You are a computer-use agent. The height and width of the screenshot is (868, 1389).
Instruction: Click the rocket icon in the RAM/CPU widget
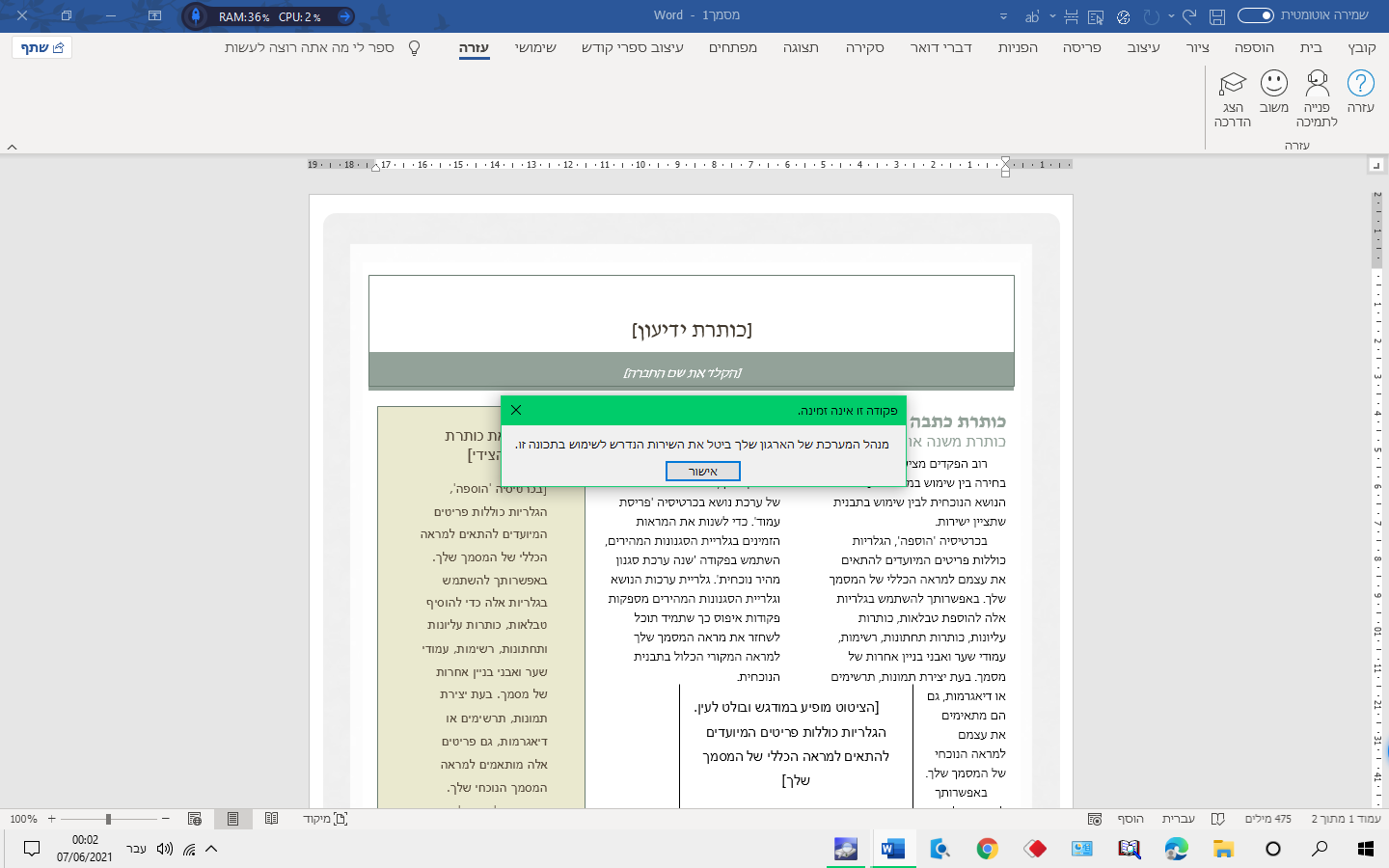196,15
